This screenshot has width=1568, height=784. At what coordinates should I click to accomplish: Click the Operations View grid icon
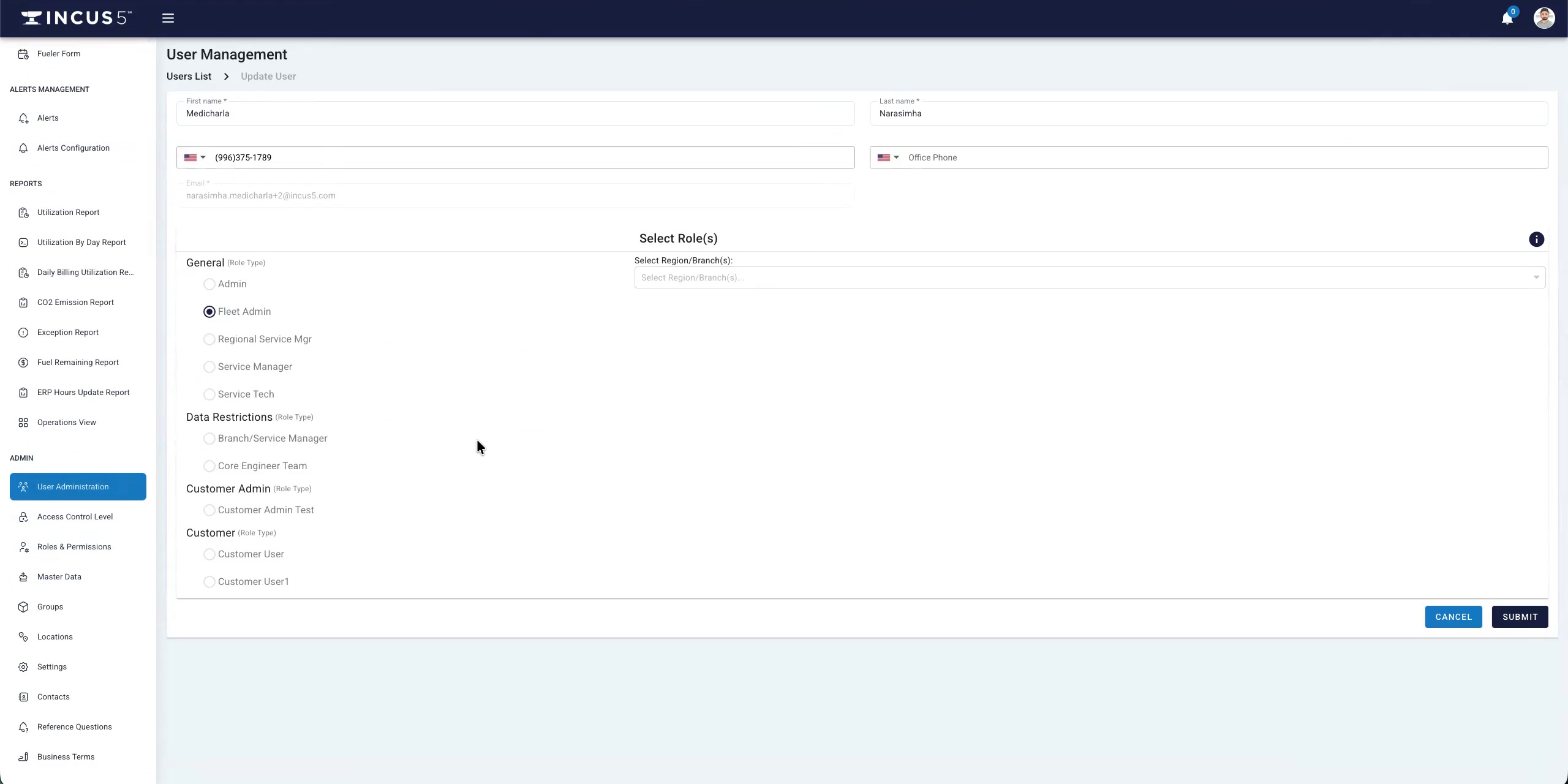point(23,423)
